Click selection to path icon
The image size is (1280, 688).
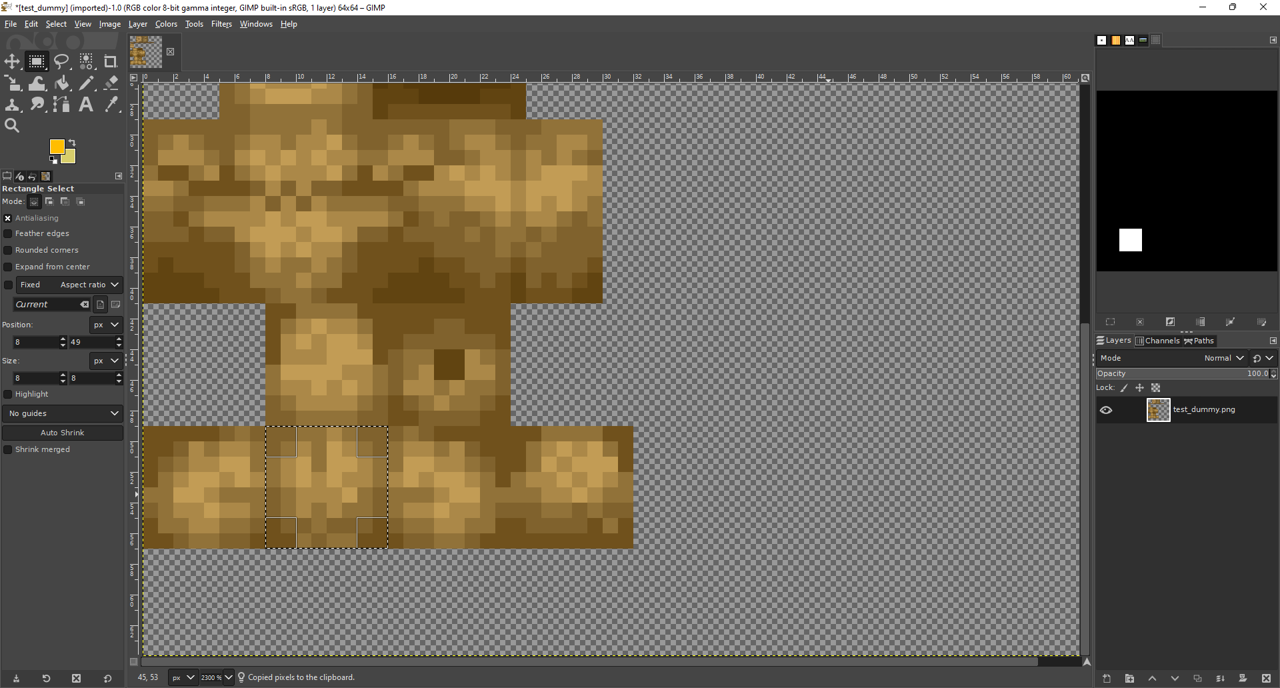1230,322
